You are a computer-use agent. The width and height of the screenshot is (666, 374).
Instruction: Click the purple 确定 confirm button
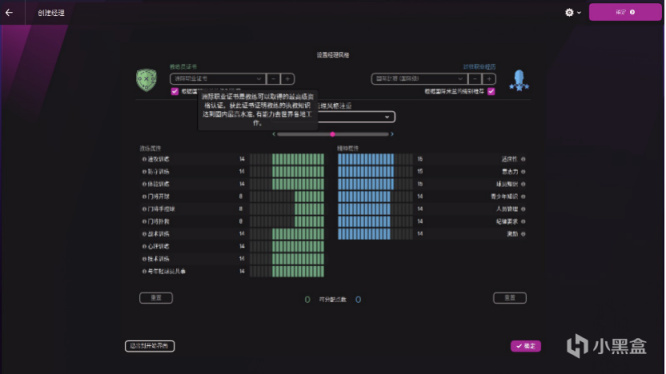coord(526,346)
